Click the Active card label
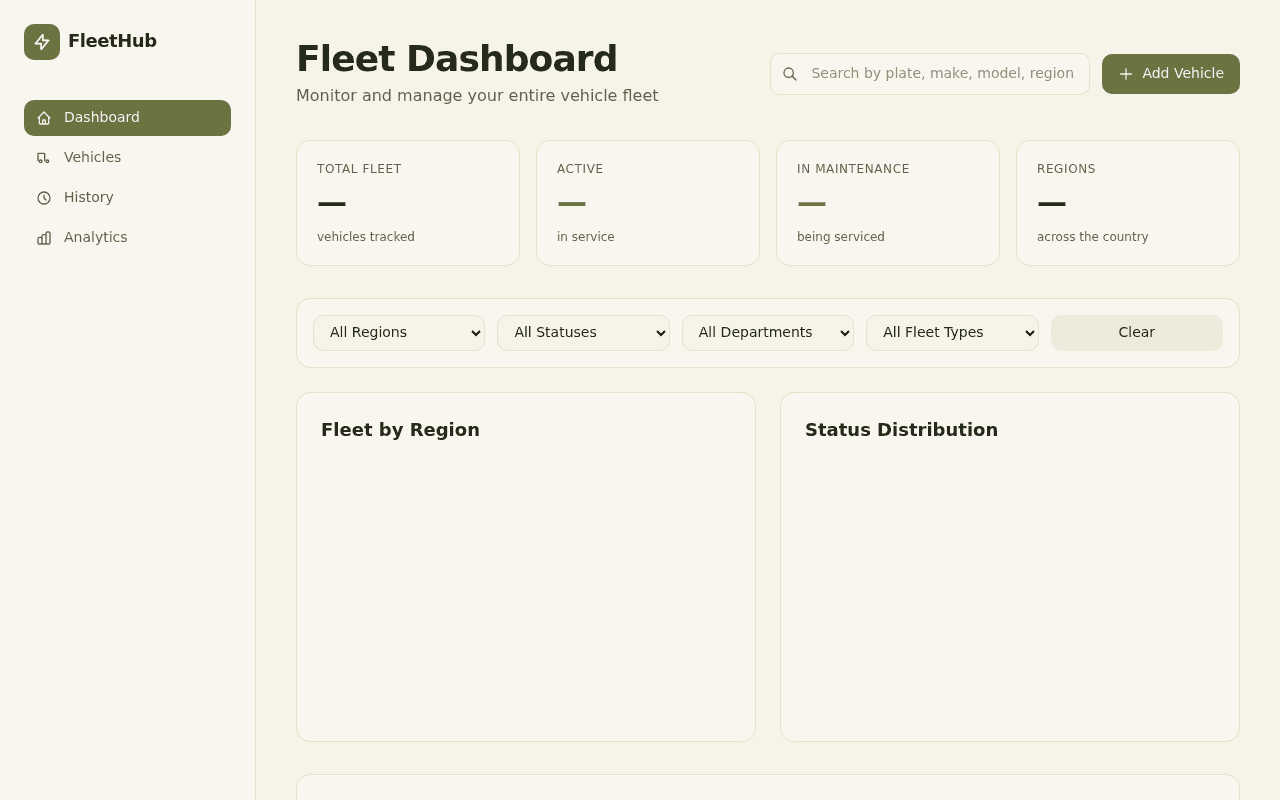Image resolution: width=1280 pixels, height=800 pixels. tap(580, 169)
